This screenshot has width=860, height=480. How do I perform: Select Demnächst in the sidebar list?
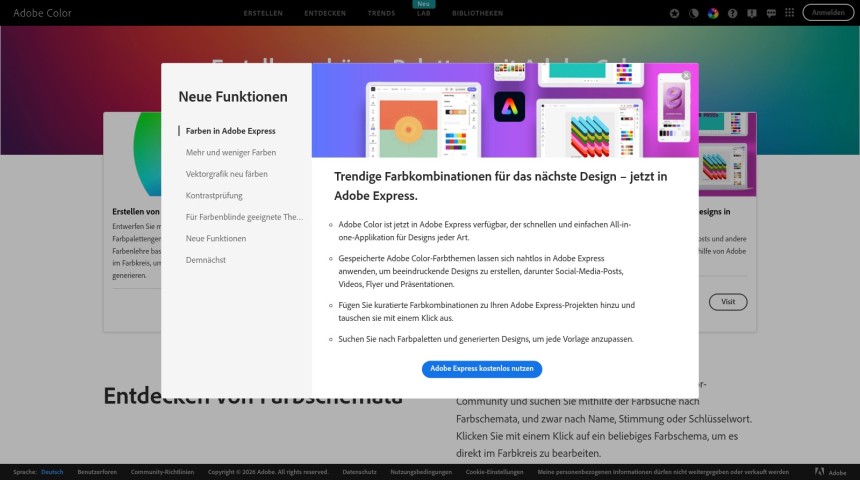click(x=205, y=259)
